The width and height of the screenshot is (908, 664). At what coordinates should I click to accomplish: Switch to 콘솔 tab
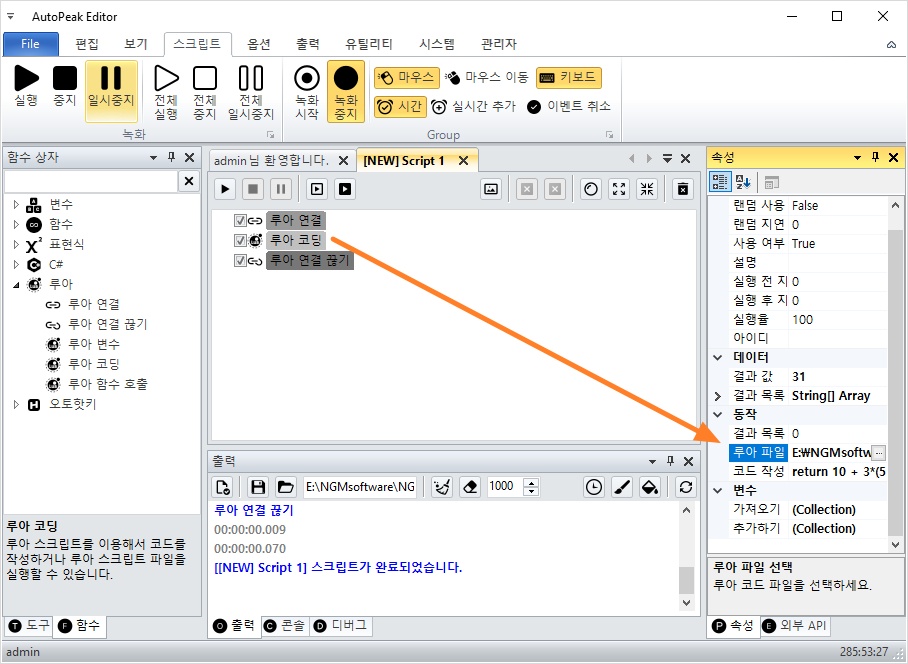tap(285, 626)
